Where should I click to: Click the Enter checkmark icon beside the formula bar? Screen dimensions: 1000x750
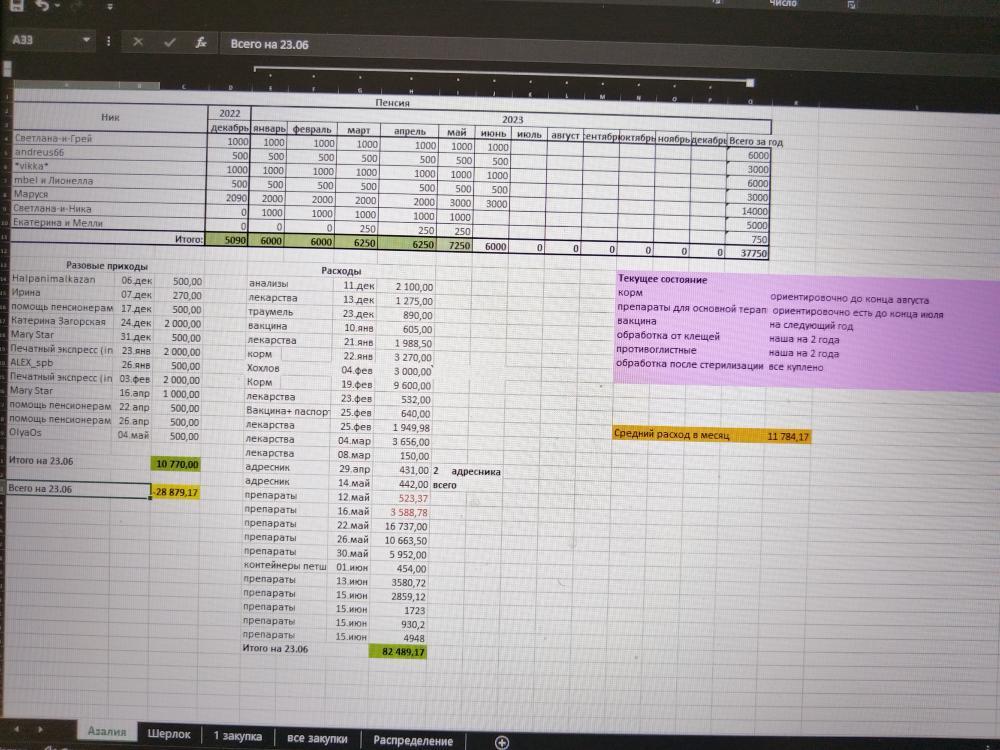pos(169,43)
